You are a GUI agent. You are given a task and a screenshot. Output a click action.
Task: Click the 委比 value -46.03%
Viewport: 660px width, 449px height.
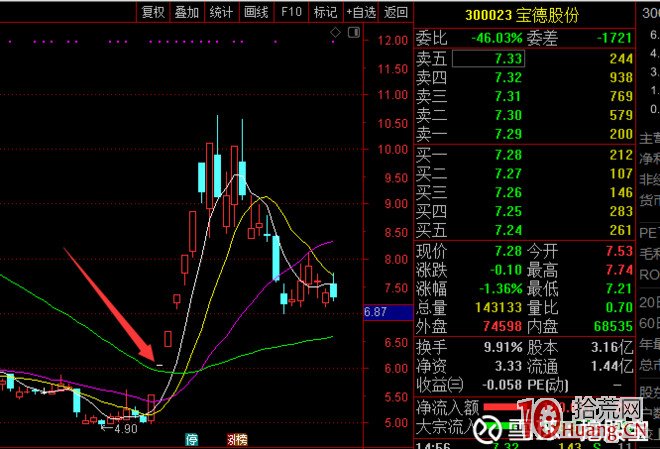click(497, 38)
